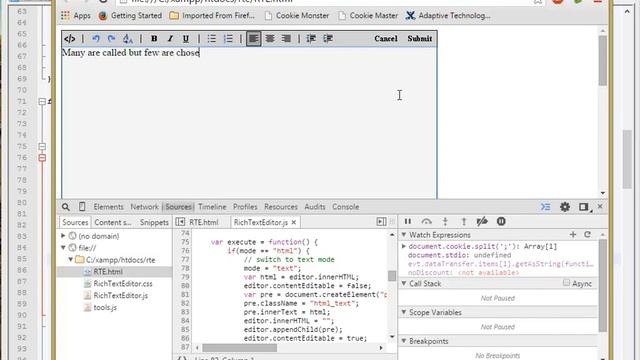Screen dimensions: 640x360
Task: Collapse the C:/xampp/htdocs/rte folder
Action: tap(71, 260)
